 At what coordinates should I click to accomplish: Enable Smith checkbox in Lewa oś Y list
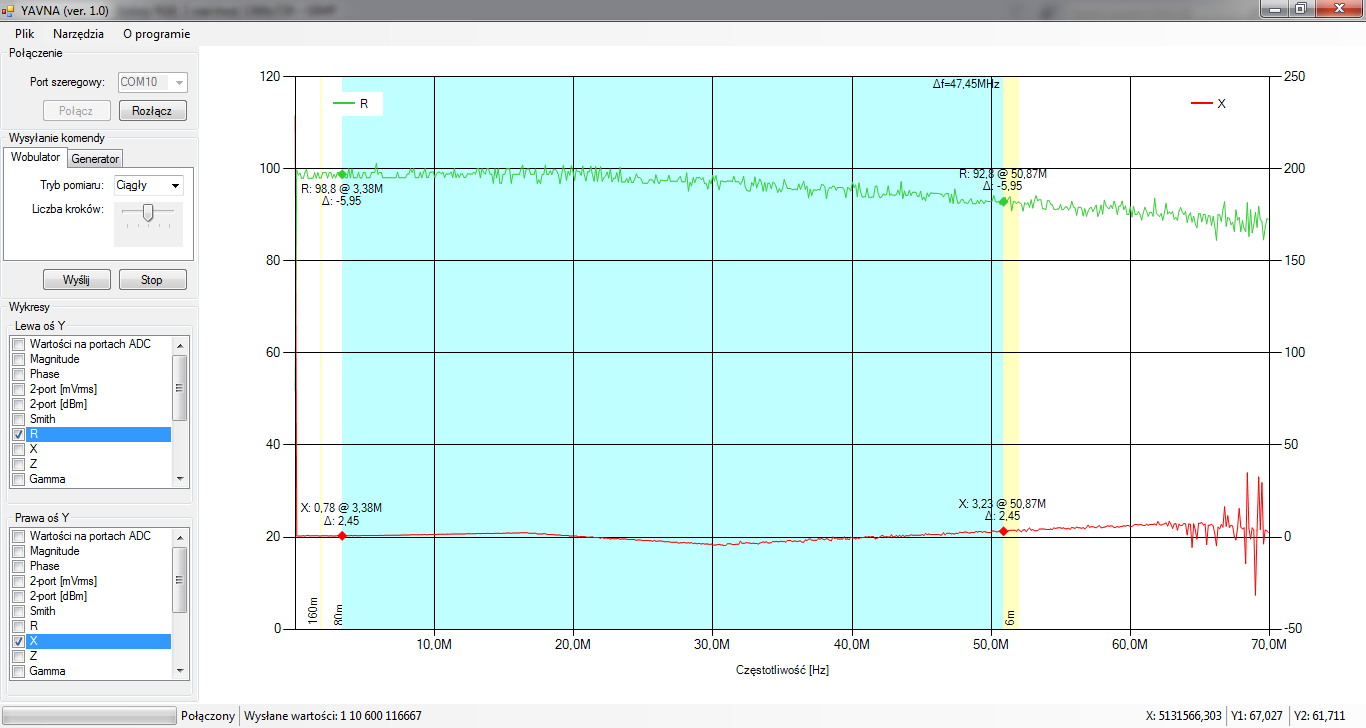pos(18,420)
